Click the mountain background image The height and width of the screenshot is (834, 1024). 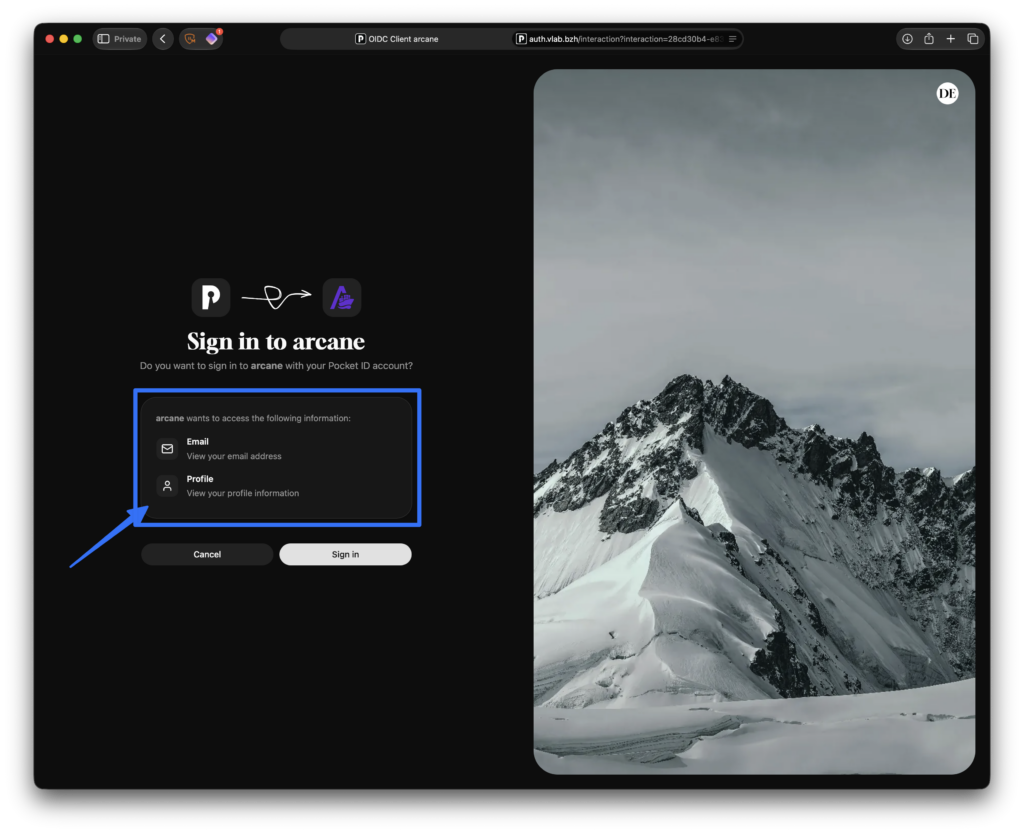tap(754, 422)
